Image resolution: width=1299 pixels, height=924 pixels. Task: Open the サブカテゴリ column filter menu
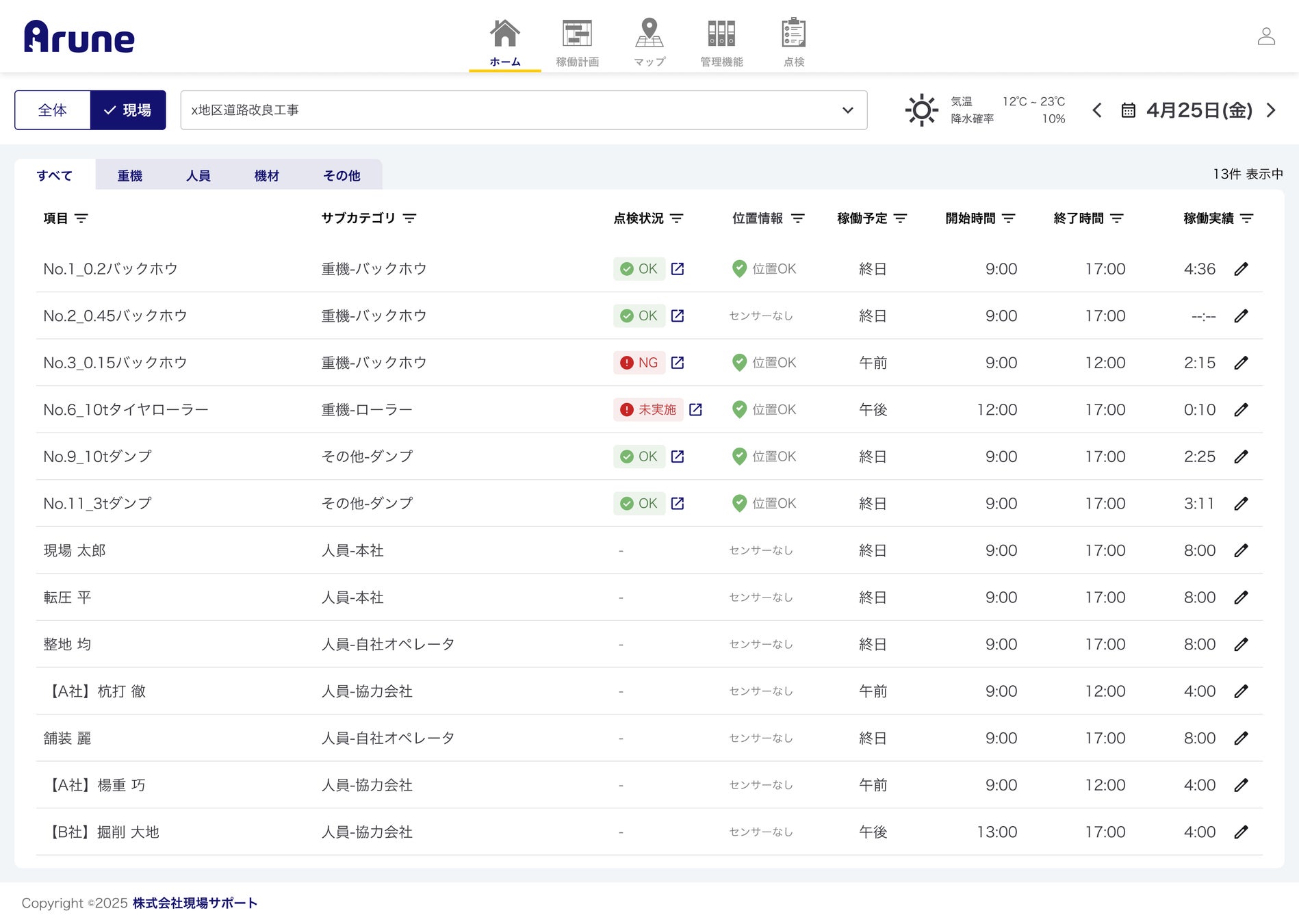click(x=409, y=218)
